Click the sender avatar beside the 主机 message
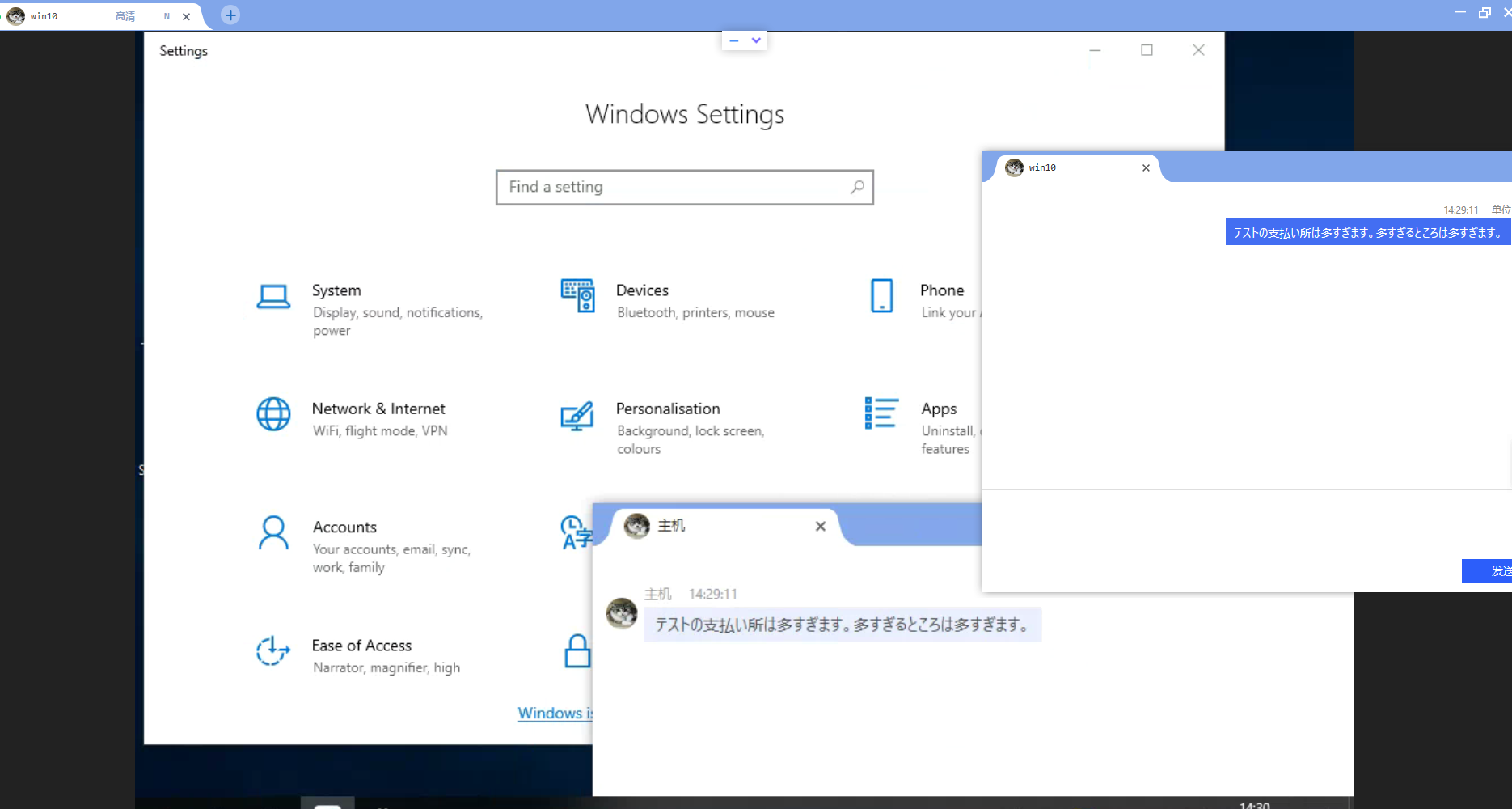 [622, 613]
